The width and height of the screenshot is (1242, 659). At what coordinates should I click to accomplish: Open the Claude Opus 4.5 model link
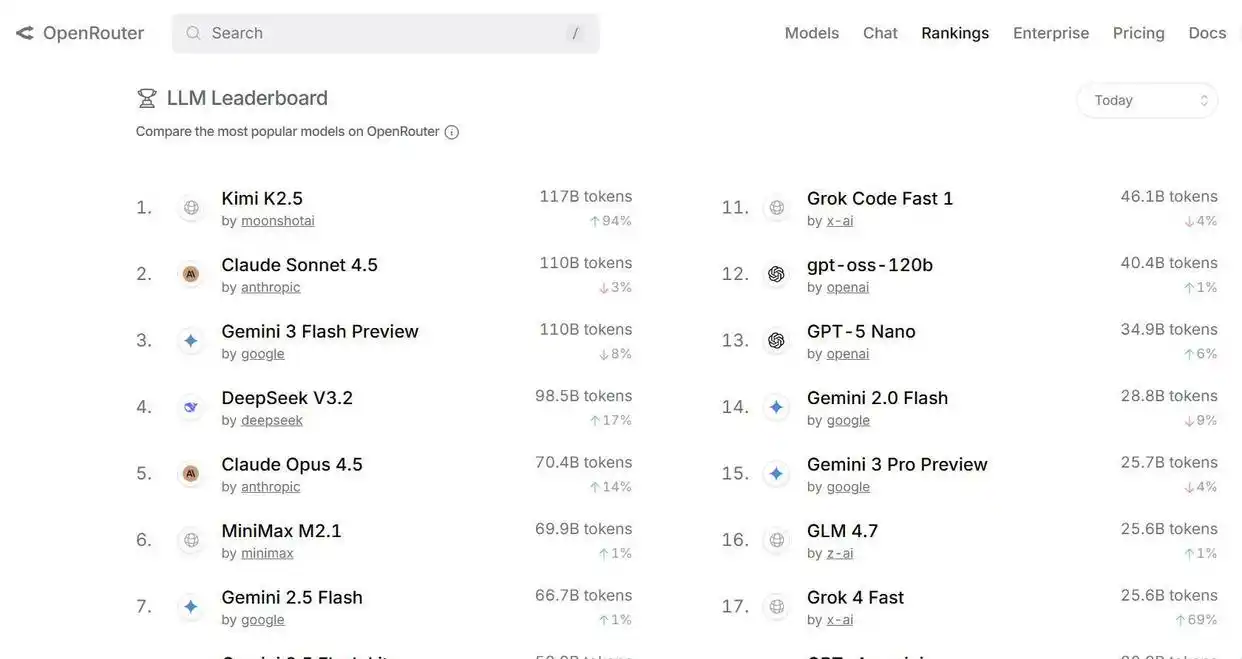[x=292, y=464]
